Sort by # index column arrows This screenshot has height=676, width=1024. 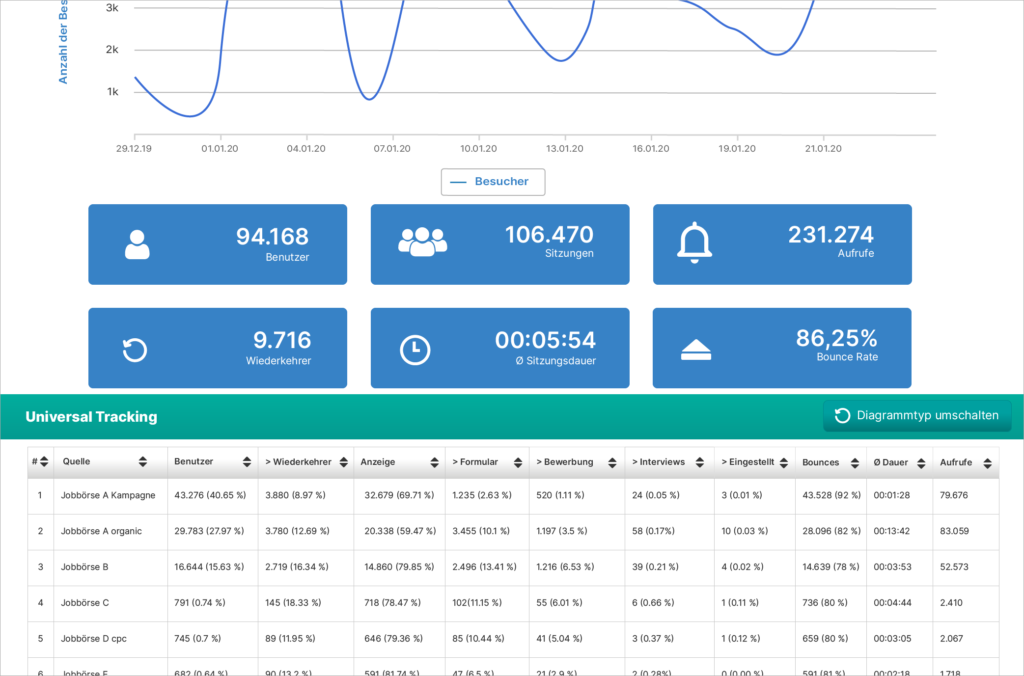click(x=44, y=462)
